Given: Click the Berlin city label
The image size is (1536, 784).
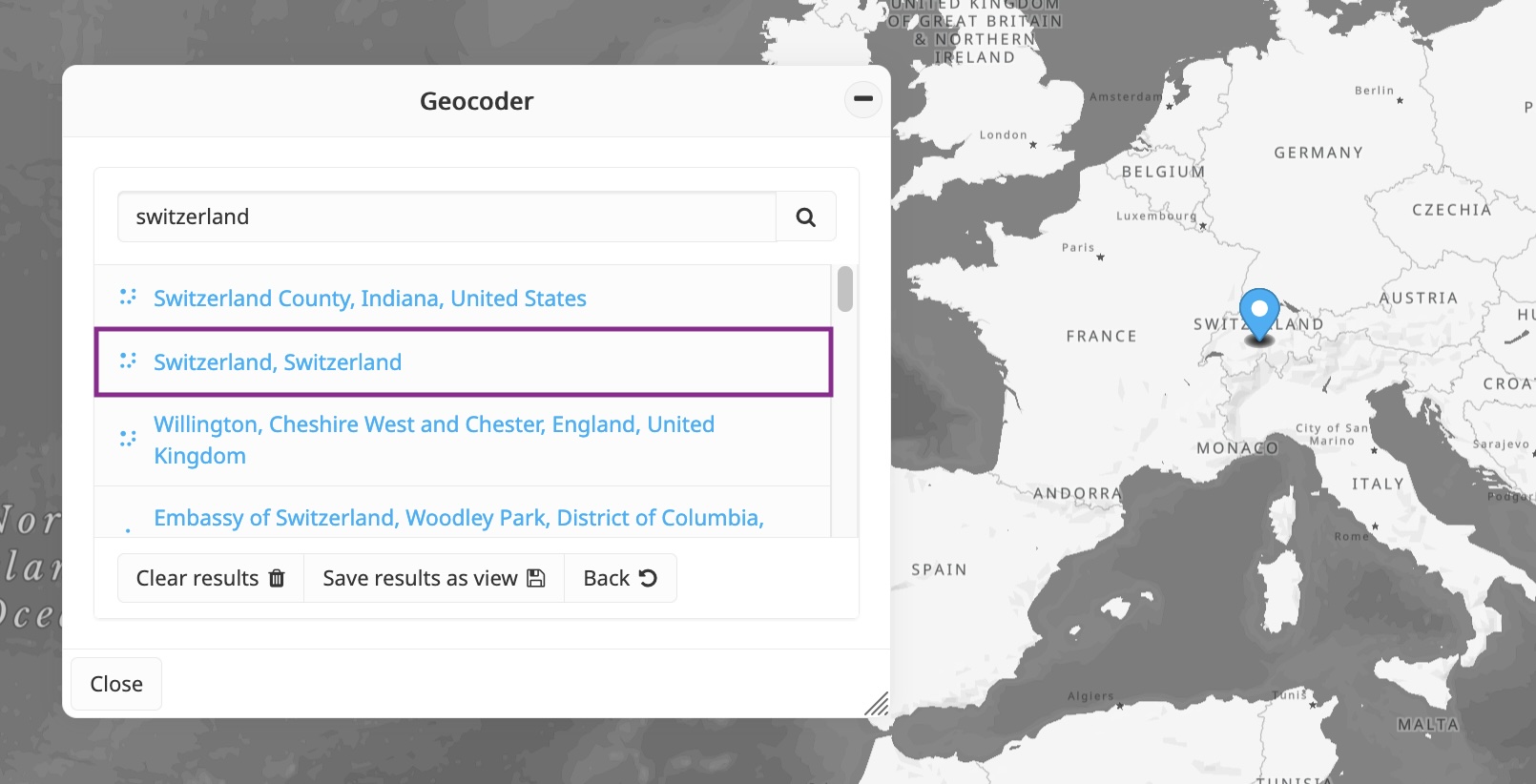Looking at the screenshot, I should (x=1374, y=91).
